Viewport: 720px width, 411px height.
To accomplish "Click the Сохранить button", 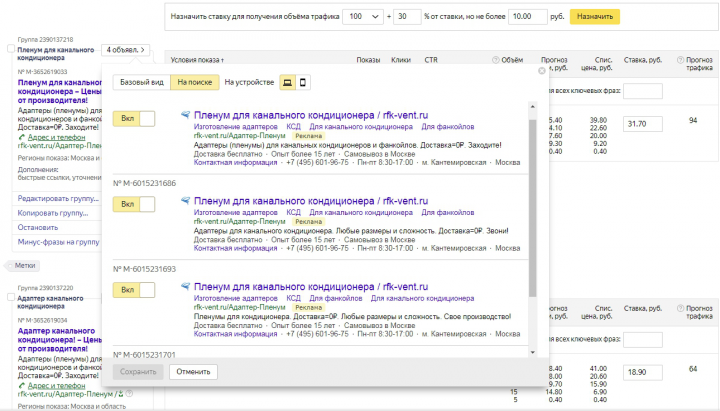I will [138, 372].
